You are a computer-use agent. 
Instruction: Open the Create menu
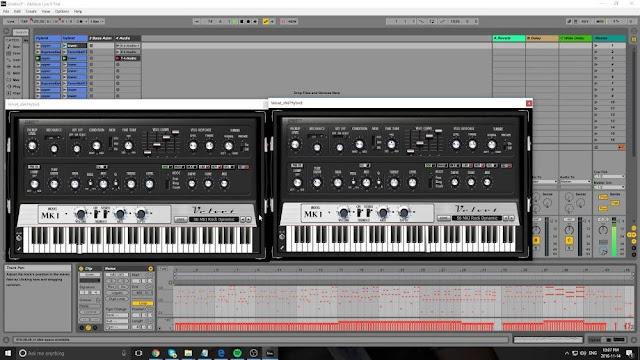[x=31, y=11]
